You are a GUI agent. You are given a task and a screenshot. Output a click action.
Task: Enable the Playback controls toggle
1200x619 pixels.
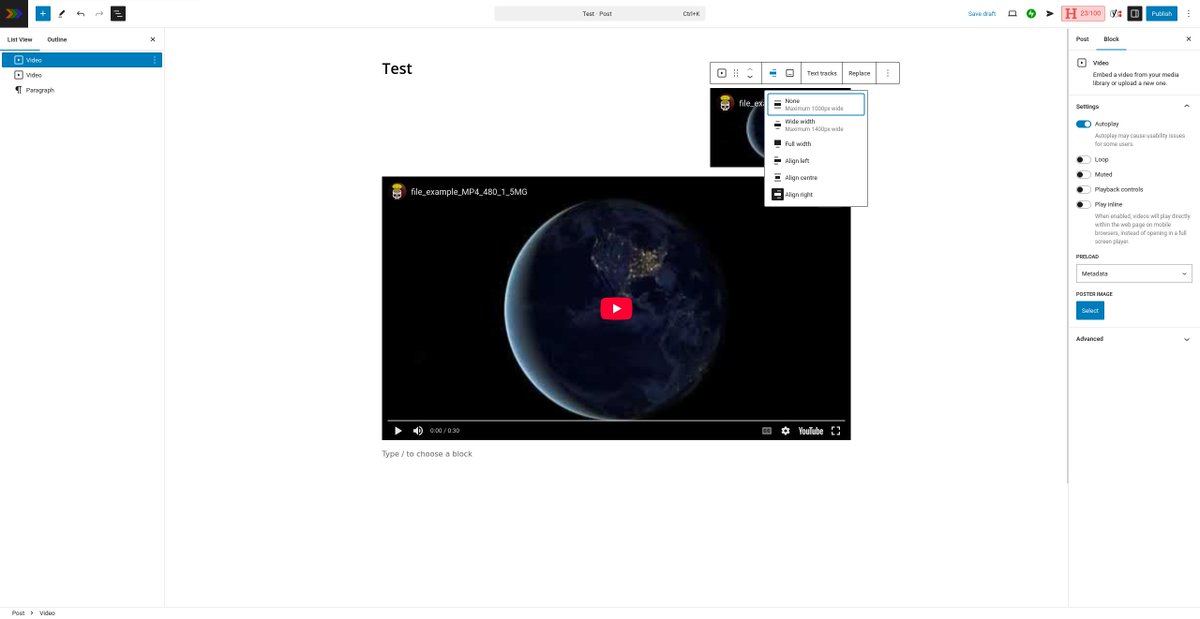point(1083,190)
